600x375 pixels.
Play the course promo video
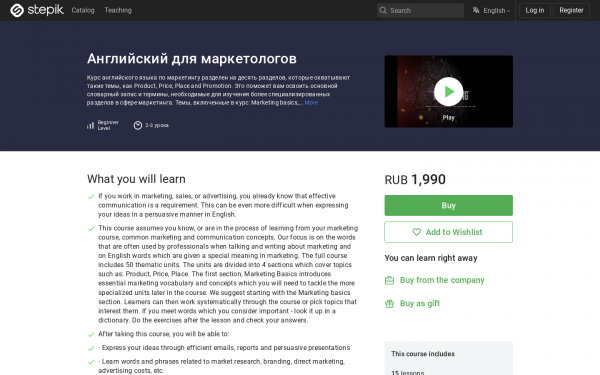(x=448, y=91)
